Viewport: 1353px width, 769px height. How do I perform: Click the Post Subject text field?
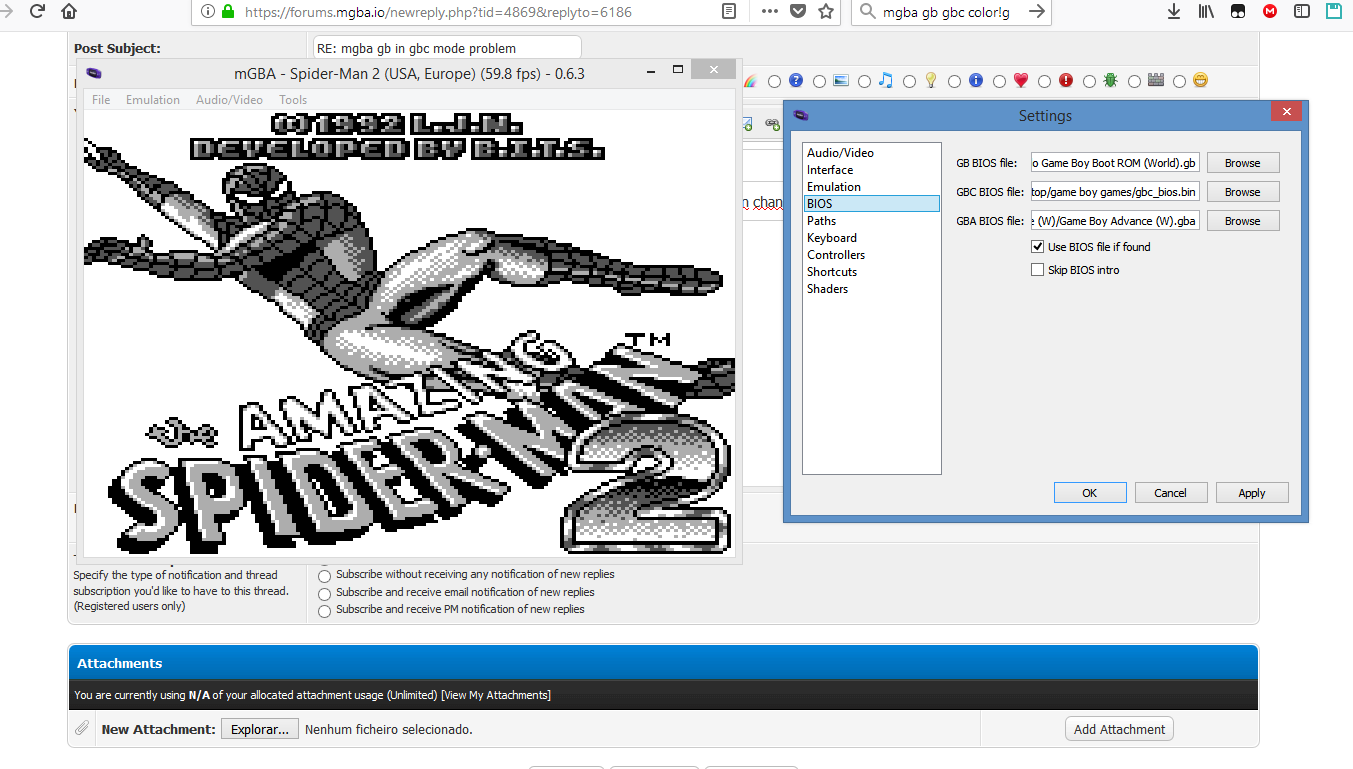[447, 48]
